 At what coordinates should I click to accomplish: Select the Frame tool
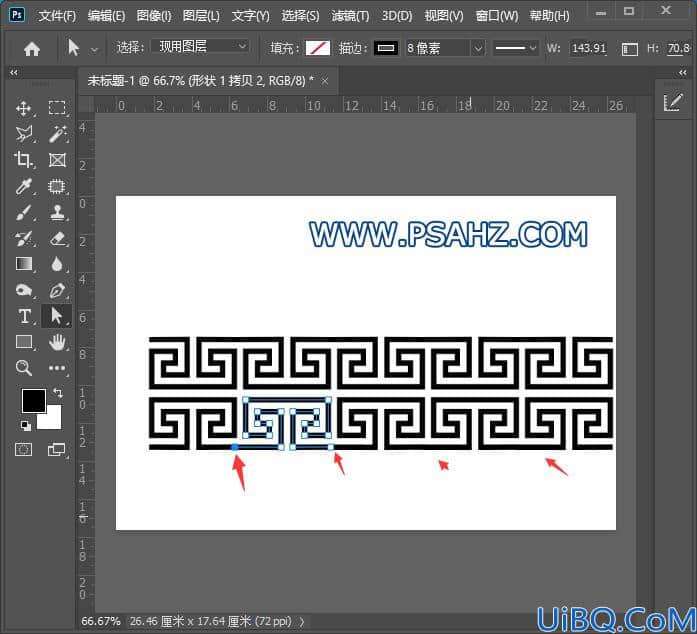tap(57, 160)
